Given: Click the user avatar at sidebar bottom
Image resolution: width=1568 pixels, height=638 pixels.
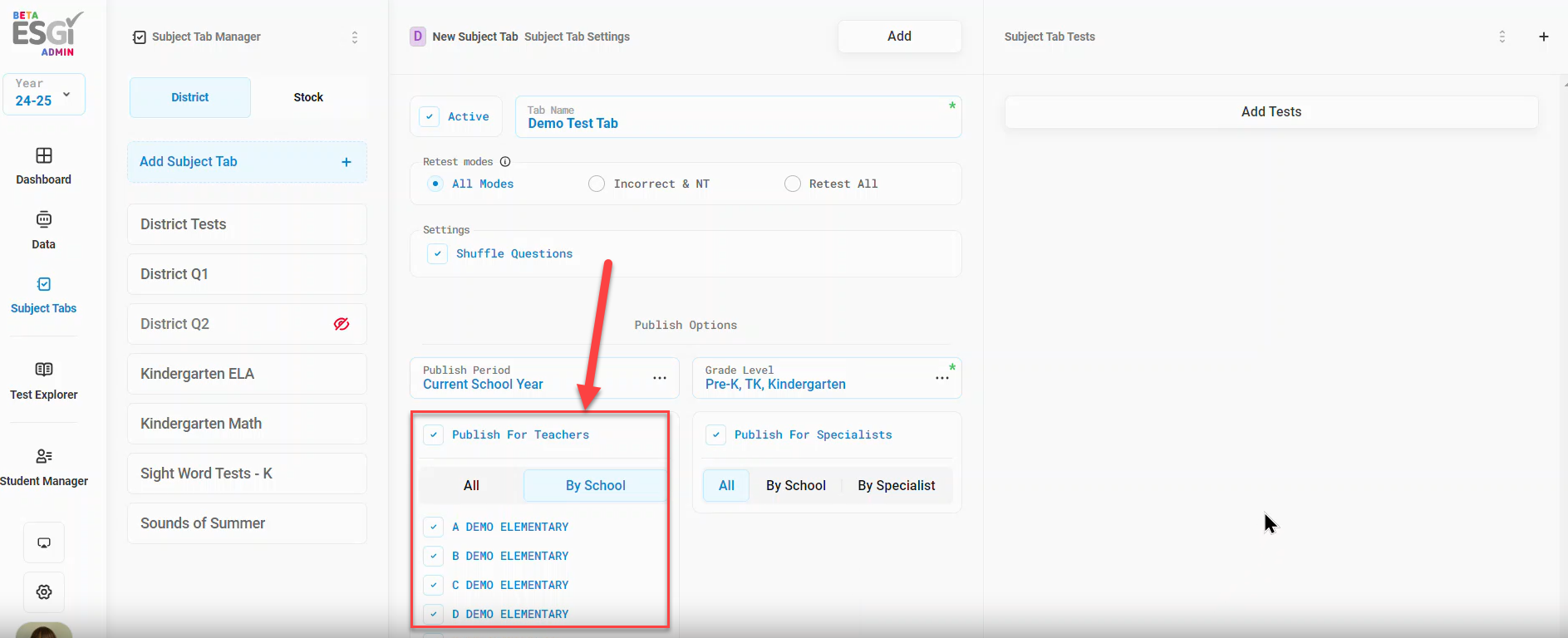Looking at the screenshot, I should coord(44,631).
